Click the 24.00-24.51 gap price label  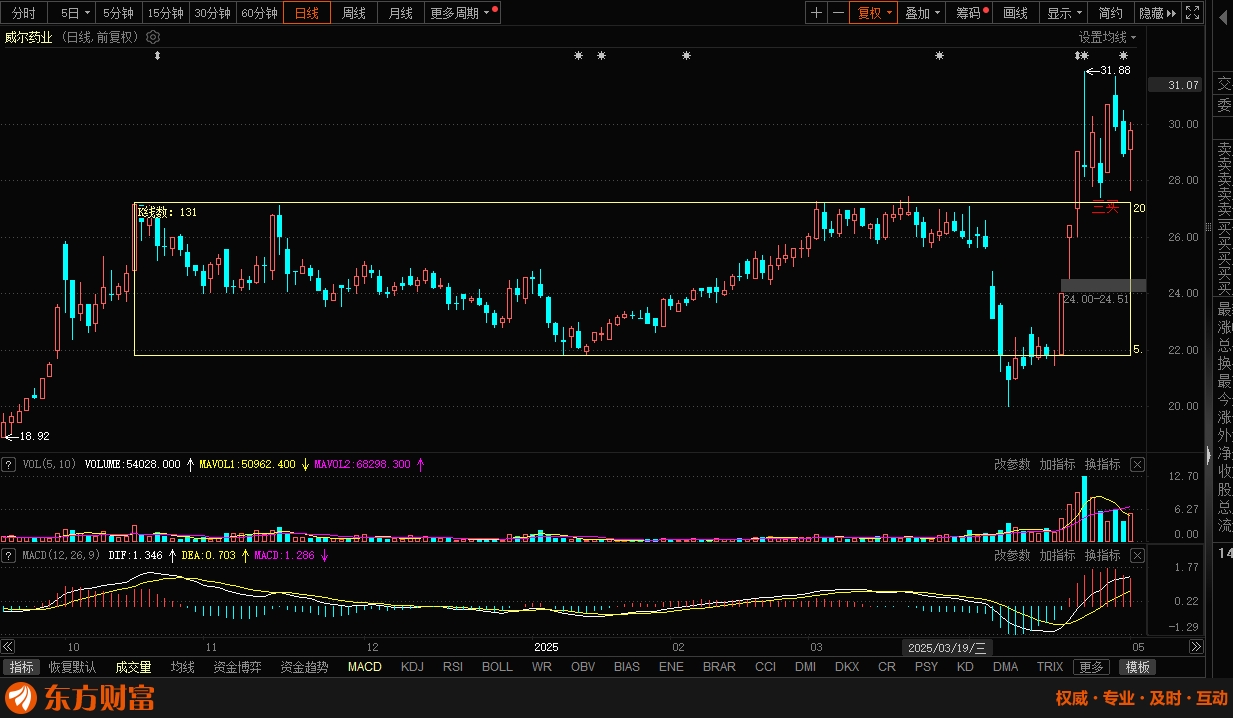pyautogui.click(x=1095, y=299)
